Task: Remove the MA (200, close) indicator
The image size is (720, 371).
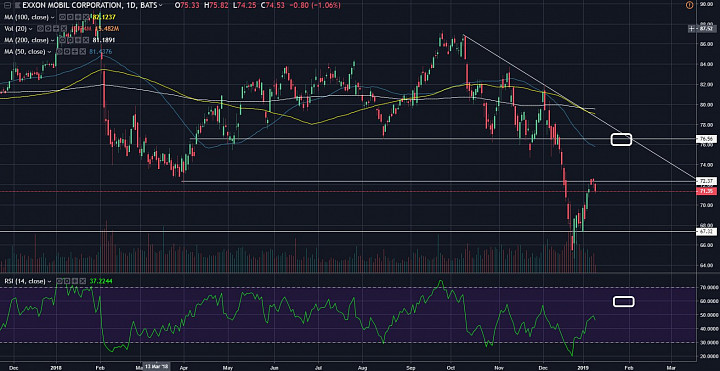Action: [86, 40]
